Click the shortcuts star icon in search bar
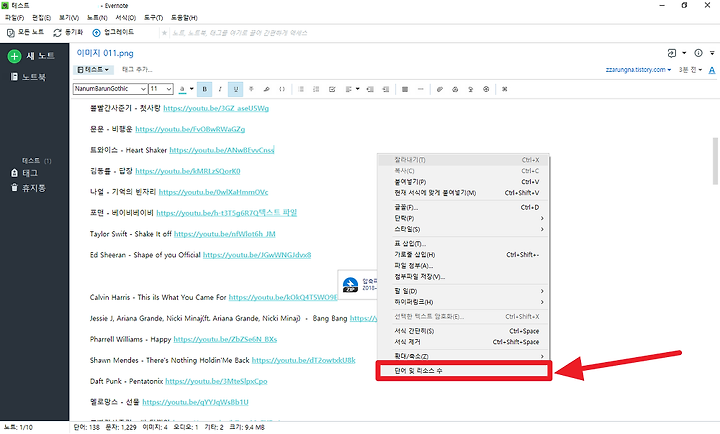720x434 pixels. click(164, 33)
